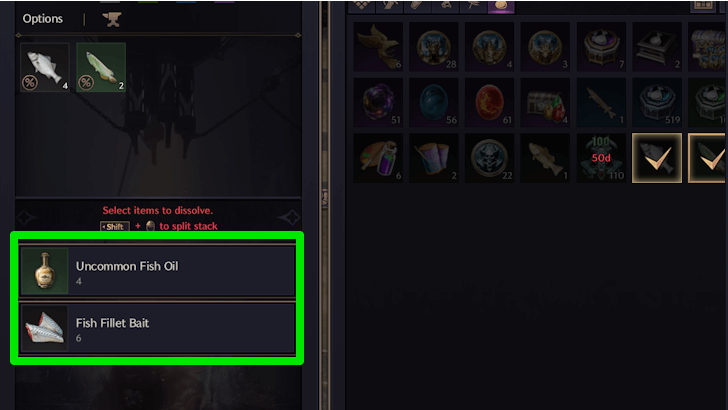
Task: Select the green fish stack of 2
Action: [101, 67]
